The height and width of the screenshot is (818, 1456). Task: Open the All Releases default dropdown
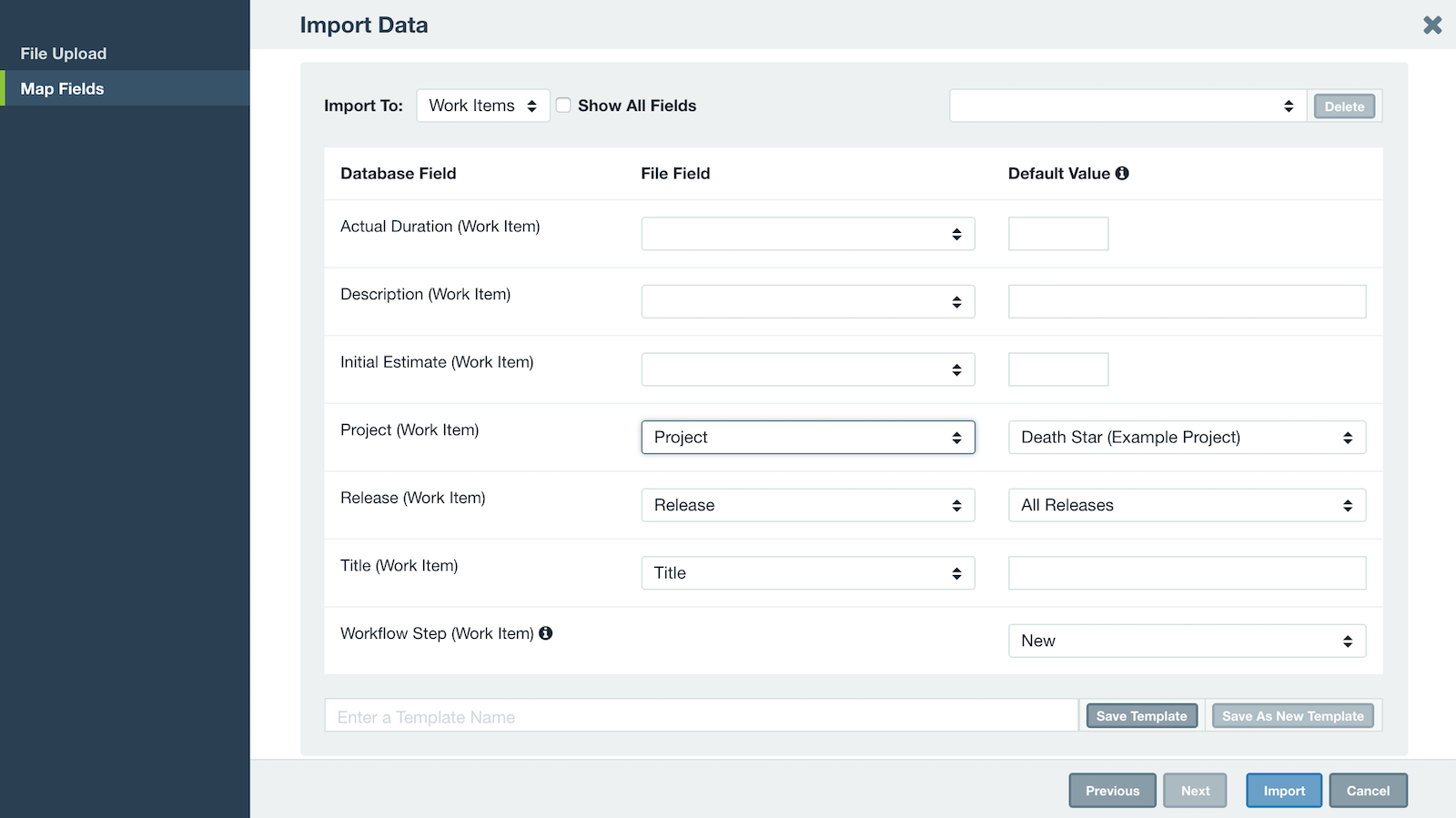pos(1186,506)
